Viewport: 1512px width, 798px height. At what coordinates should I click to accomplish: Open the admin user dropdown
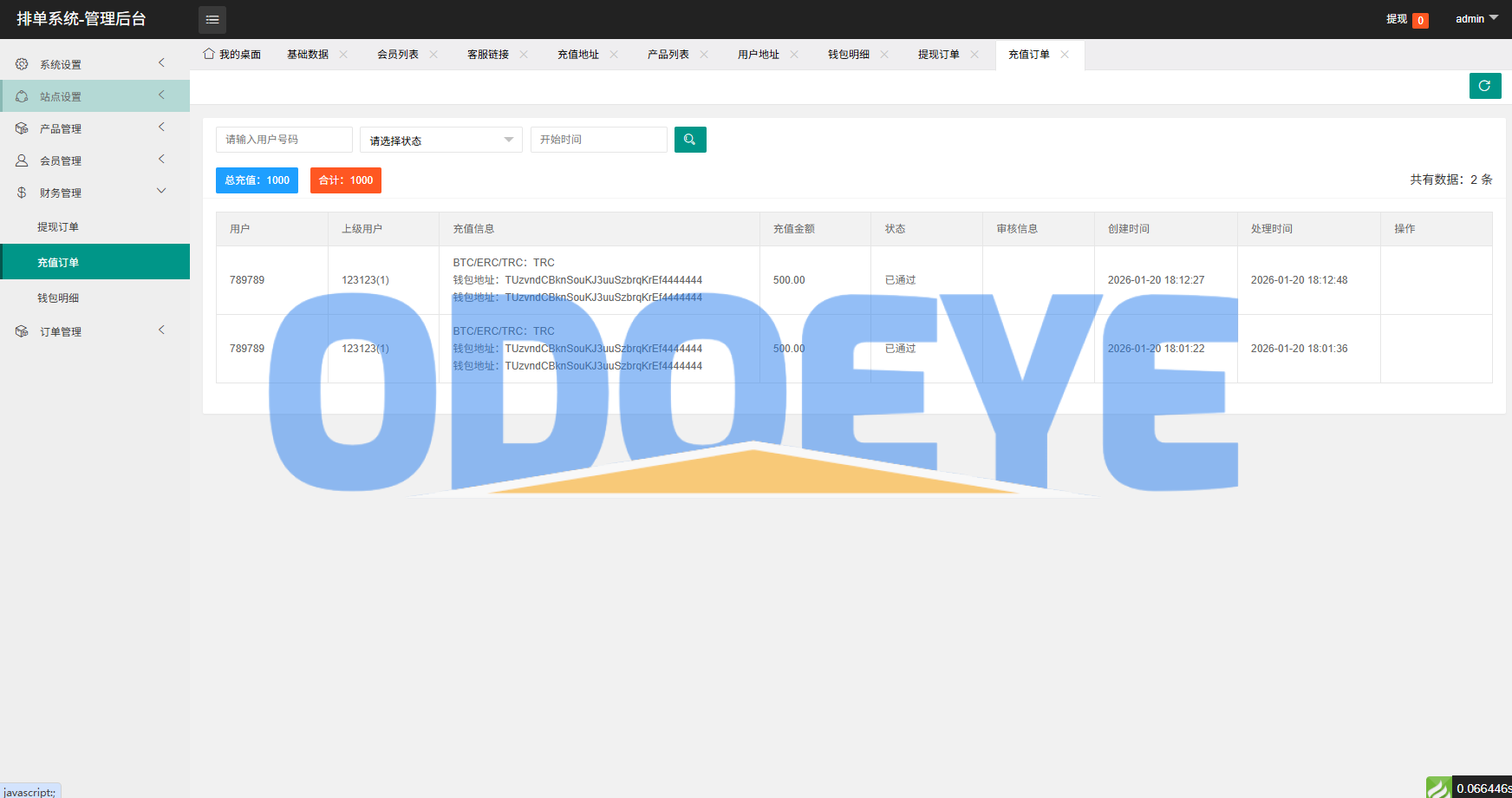pyautogui.click(x=1476, y=18)
